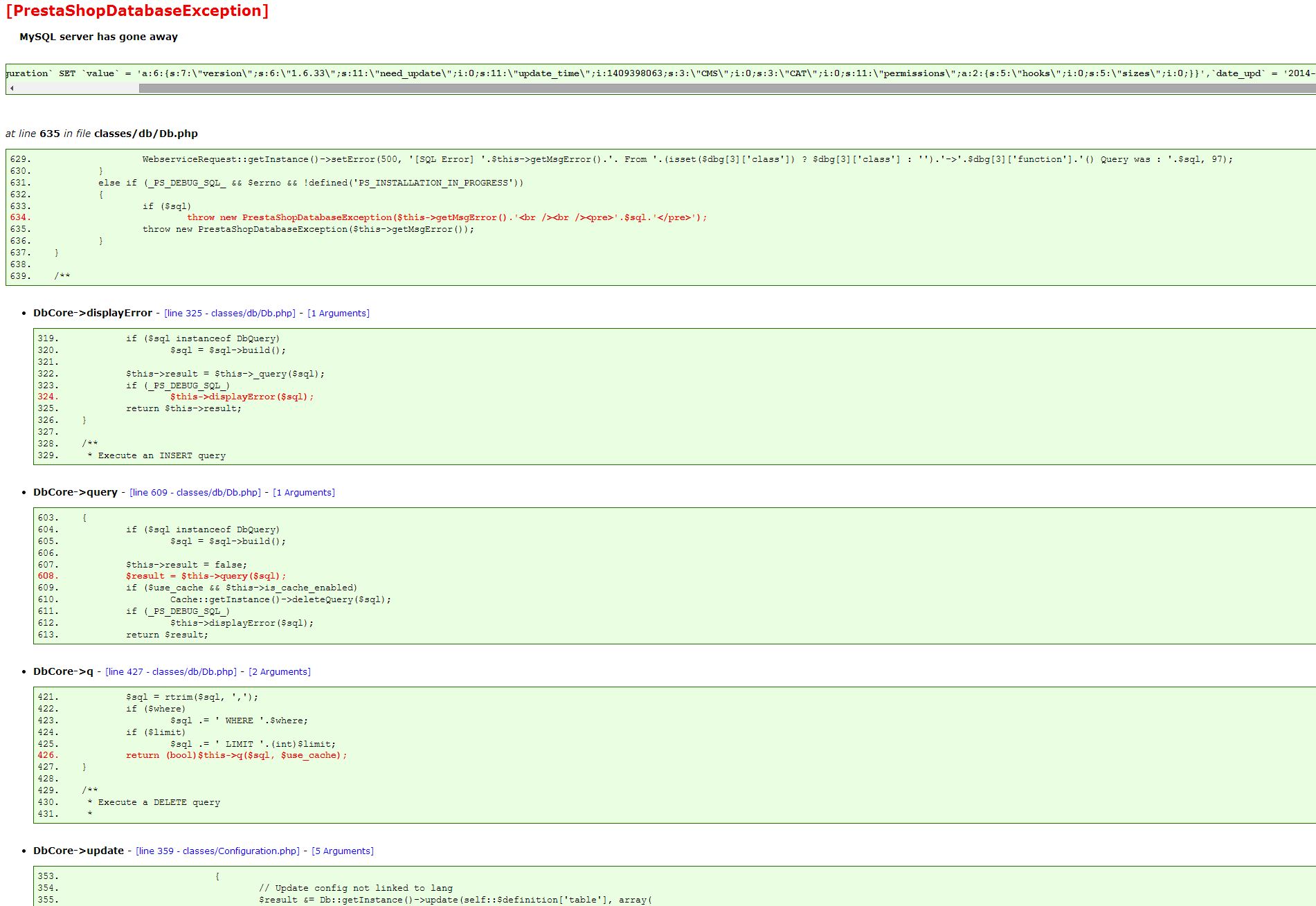Click code line 609 'if ($use_cache && $this->is_cache_enabled)'
Image resolution: width=1316 pixels, height=906 pixels.
242,588
